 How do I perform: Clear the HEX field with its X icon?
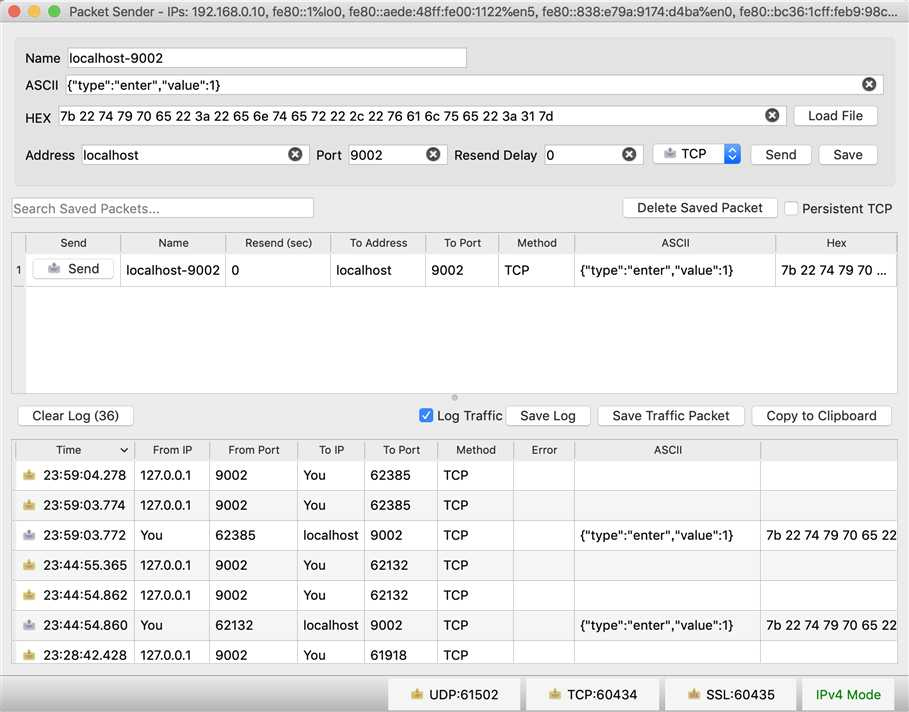tap(772, 115)
